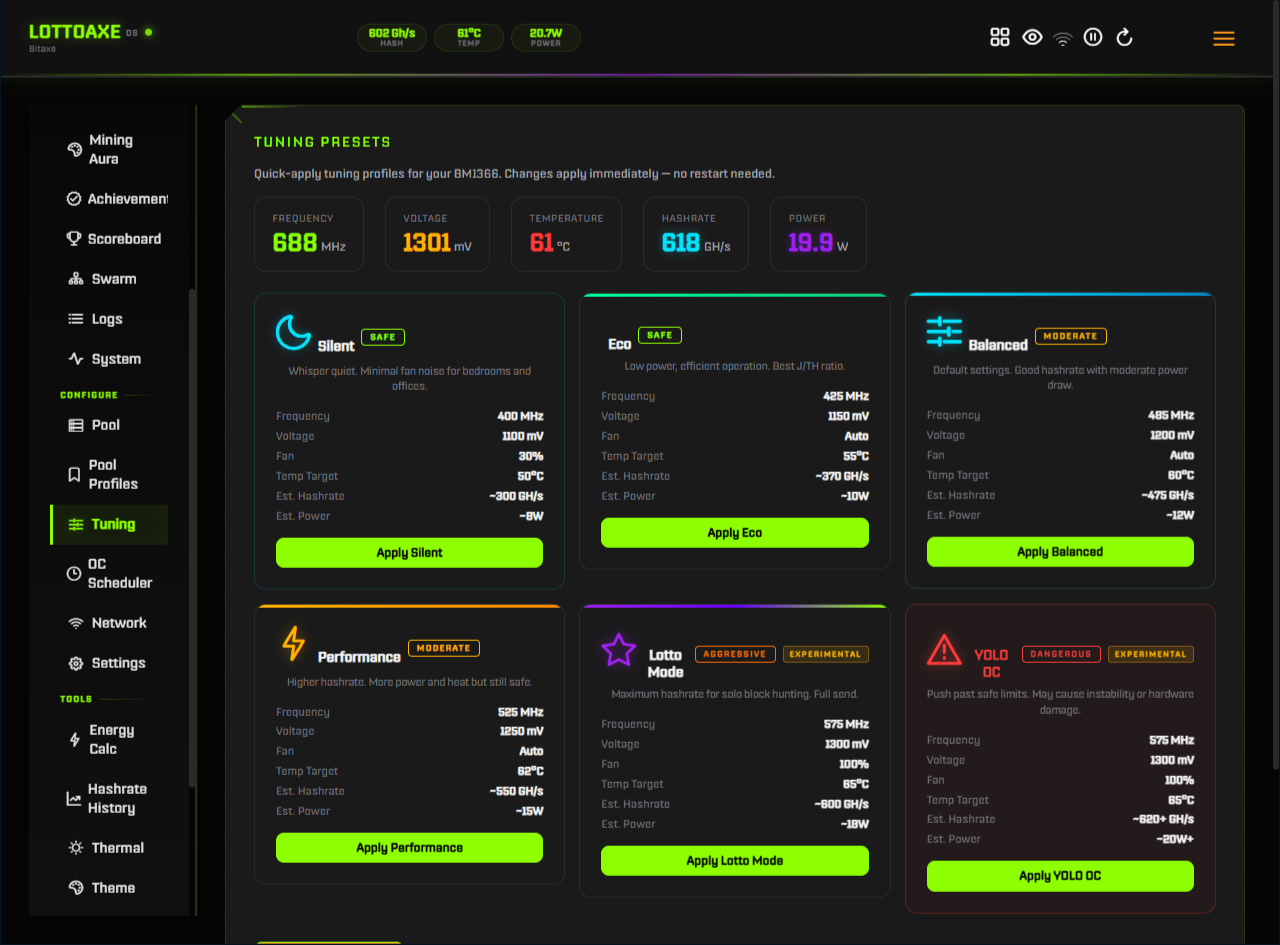The image size is (1280, 945).
Task: Click the Lotto Mode star icon
Action: [618, 650]
